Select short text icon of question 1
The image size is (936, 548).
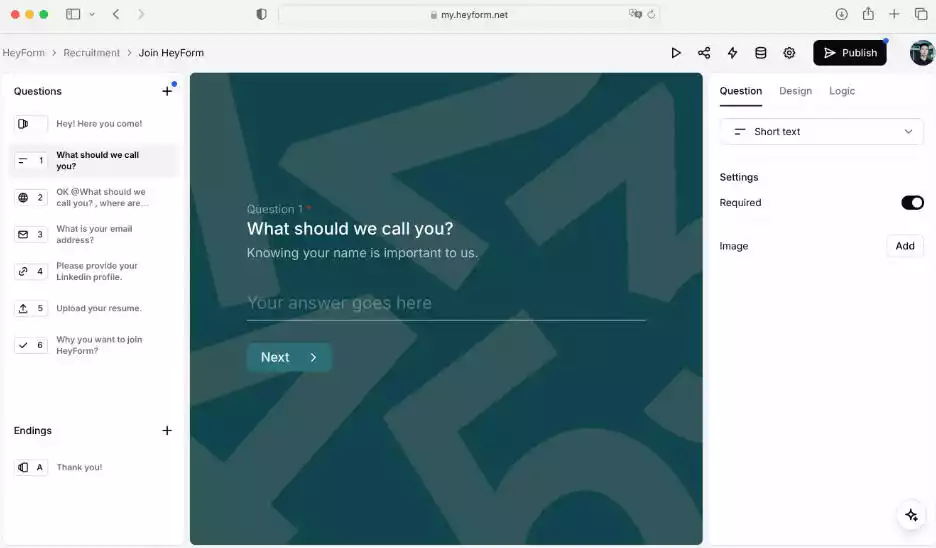click(23, 161)
